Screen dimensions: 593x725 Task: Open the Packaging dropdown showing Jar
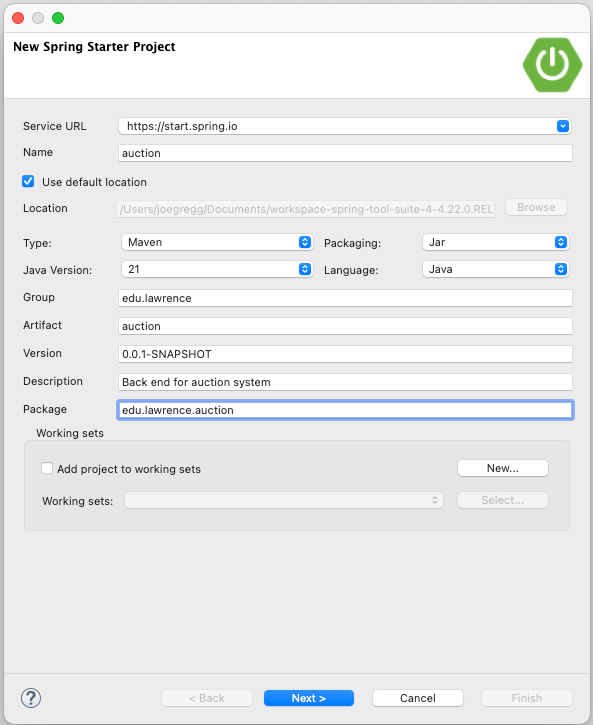(495, 242)
